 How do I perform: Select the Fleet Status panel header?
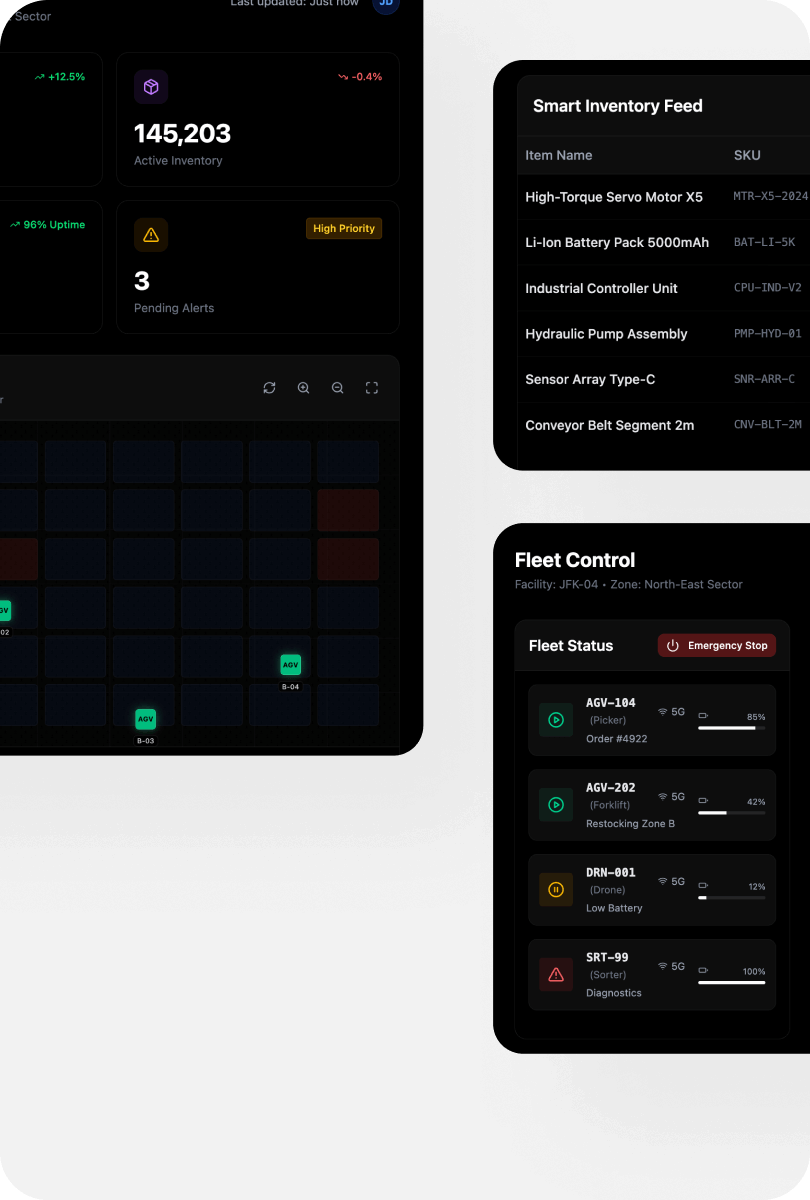(570, 645)
